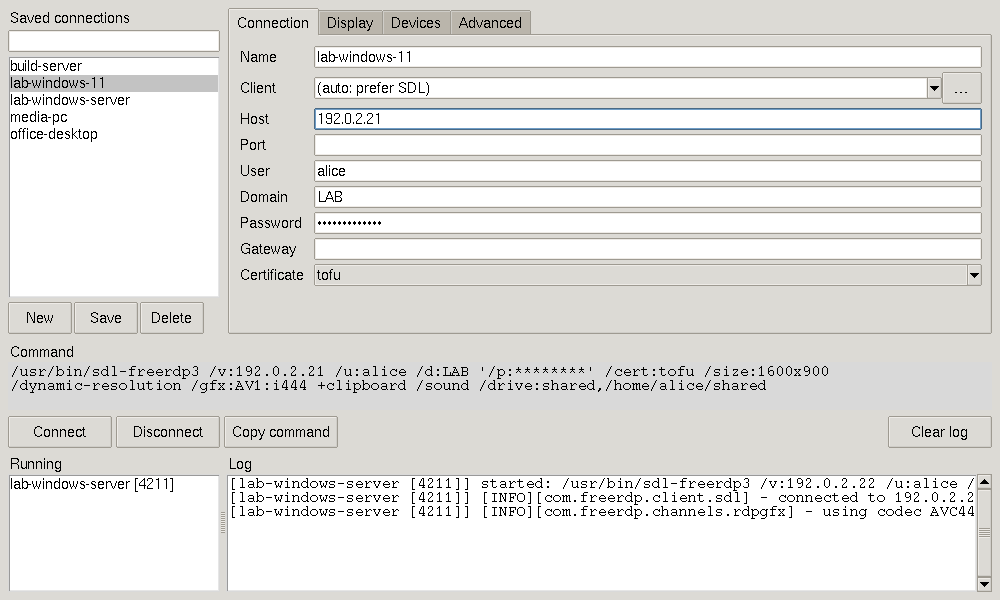Click the Name input field
This screenshot has width=1000, height=600.
(647, 57)
